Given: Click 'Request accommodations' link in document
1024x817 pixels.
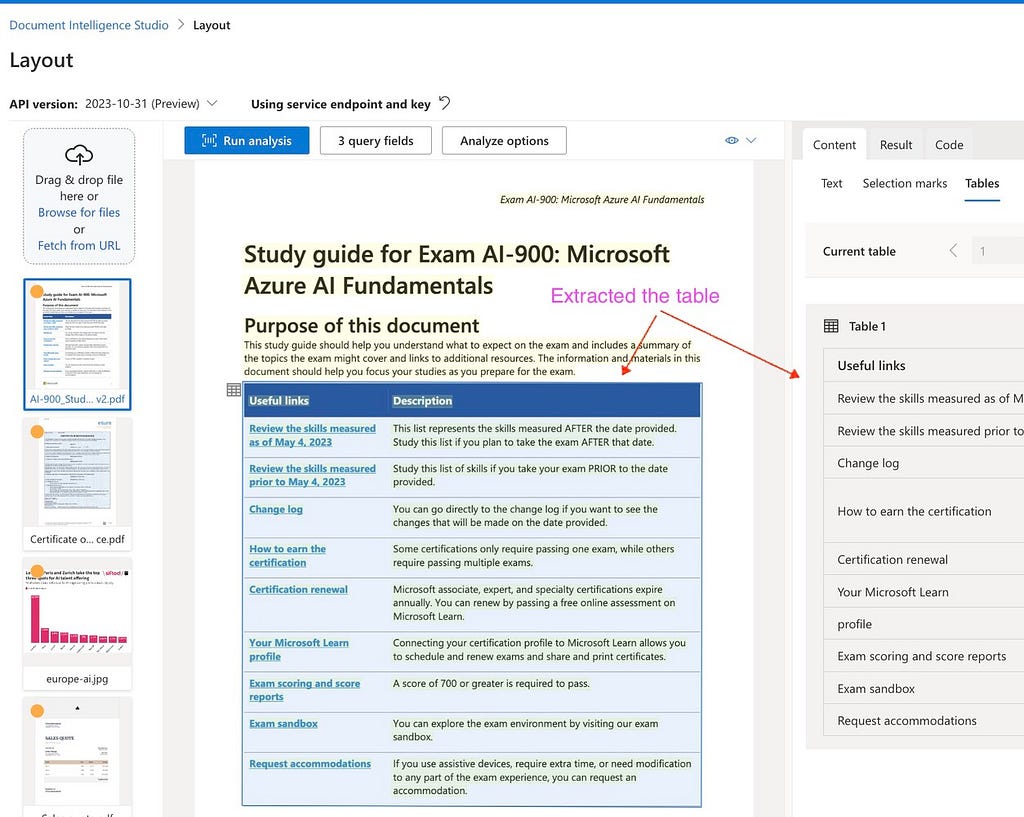Looking at the screenshot, I should 310,763.
